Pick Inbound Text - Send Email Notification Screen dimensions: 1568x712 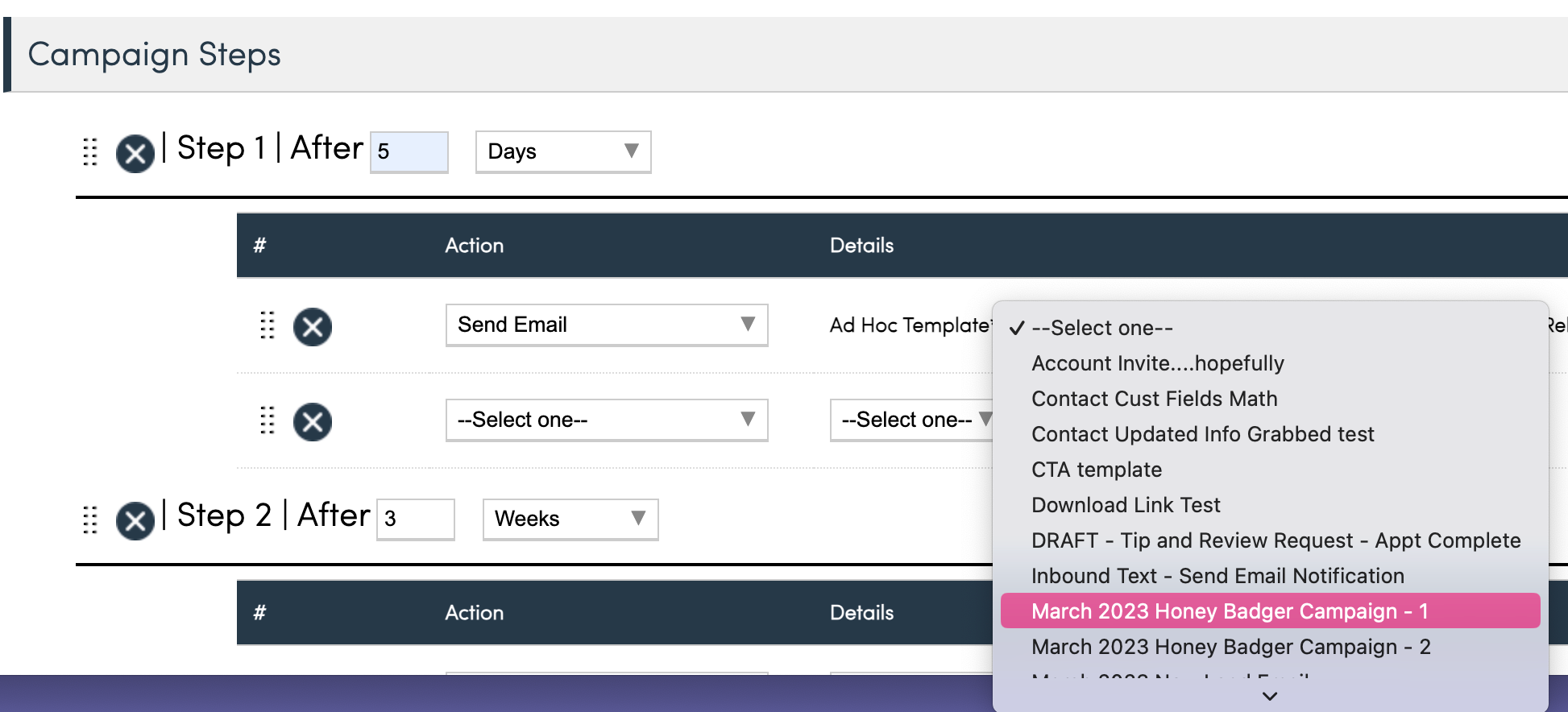pos(1217,576)
